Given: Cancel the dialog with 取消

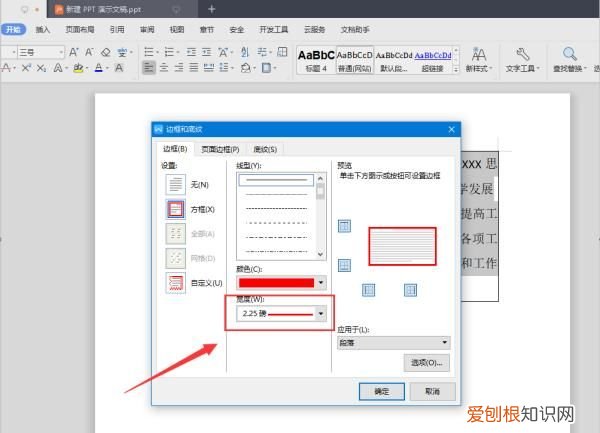Looking at the screenshot, I should click(x=433, y=391).
